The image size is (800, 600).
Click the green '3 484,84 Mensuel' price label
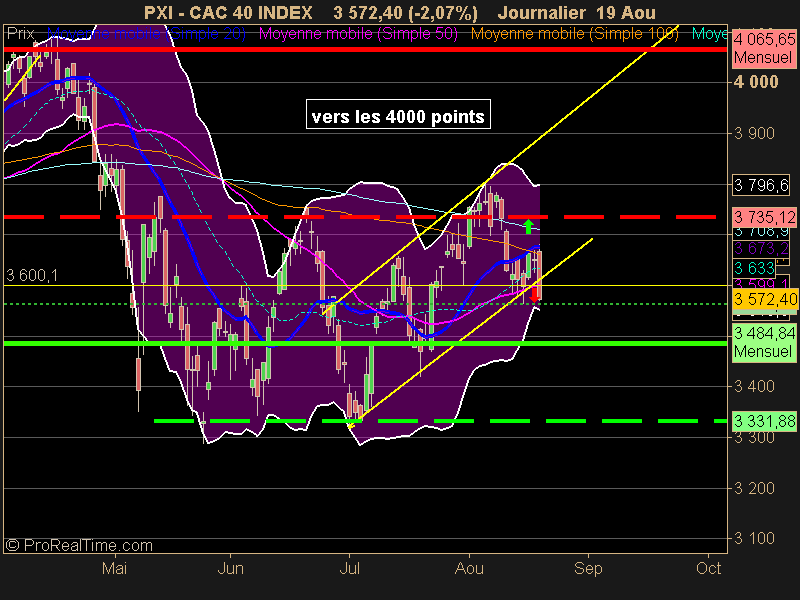click(x=764, y=342)
